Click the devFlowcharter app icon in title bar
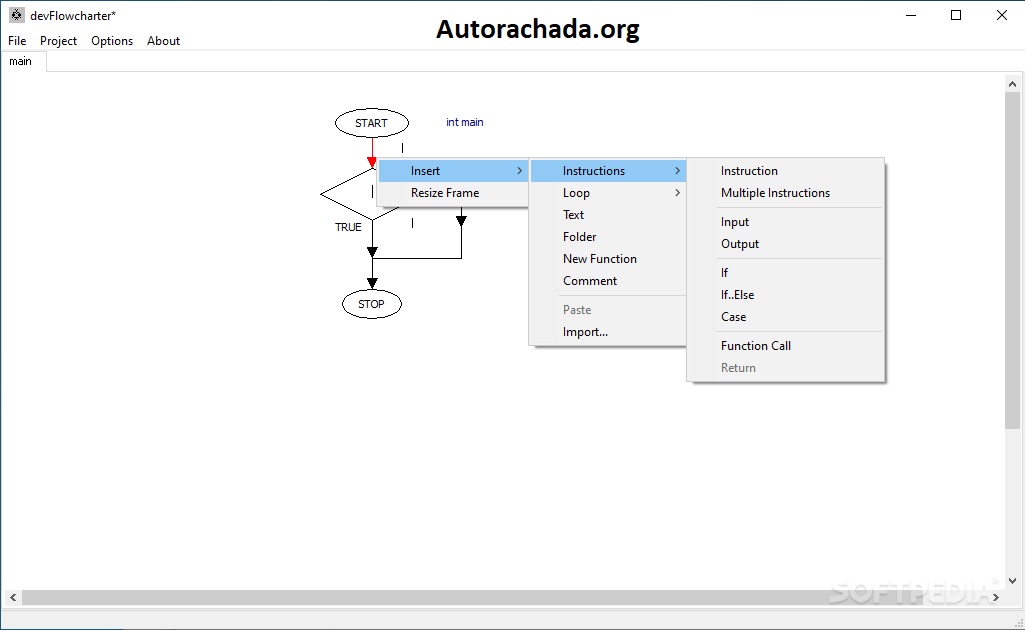This screenshot has height=630, width=1025. tap(17, 15)
